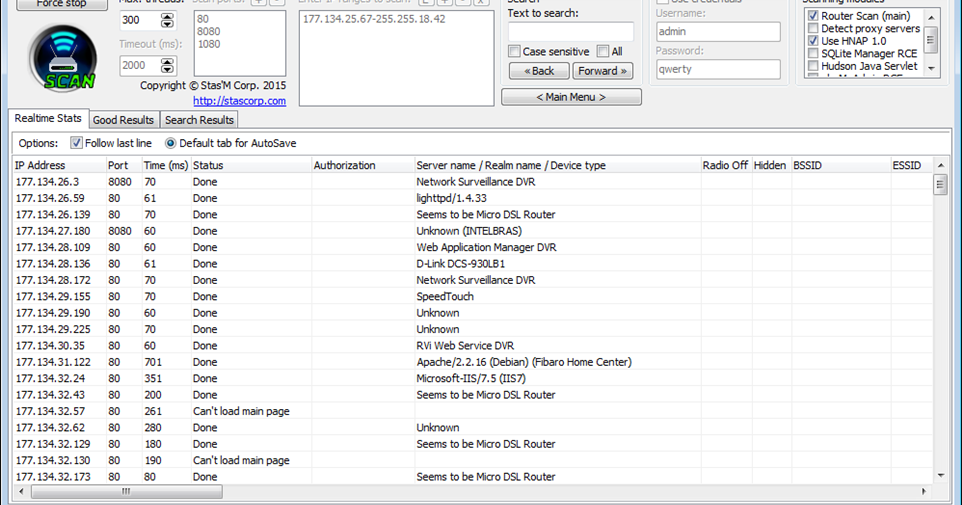Open the http://stascorp.com link
Viewport: 962px width, 505px height.
pos(239,101)
